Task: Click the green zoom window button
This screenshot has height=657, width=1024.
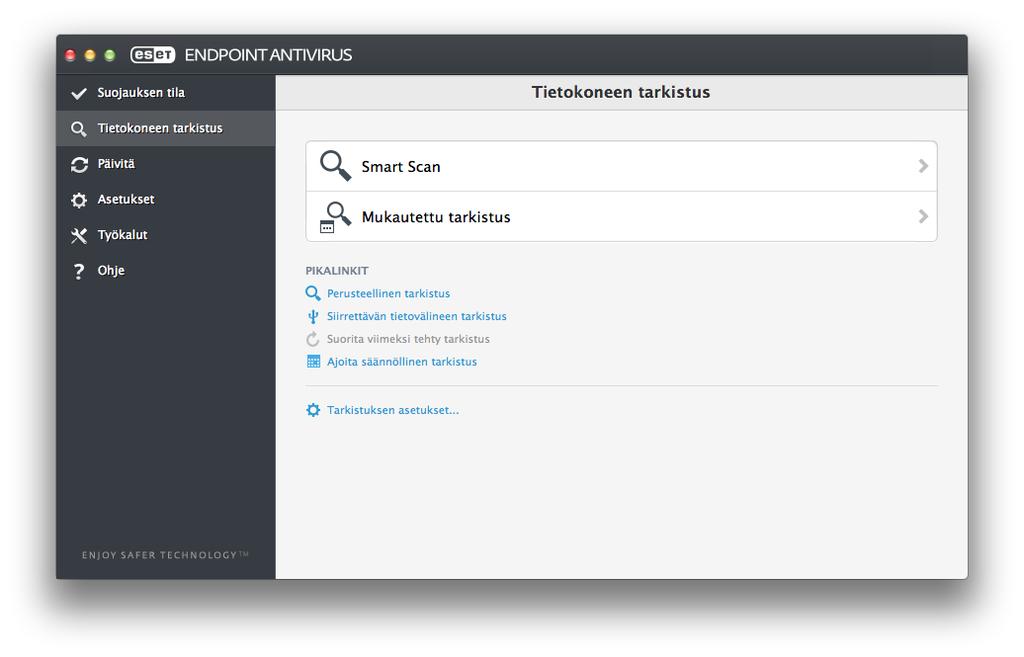Action: pos(110,56)
